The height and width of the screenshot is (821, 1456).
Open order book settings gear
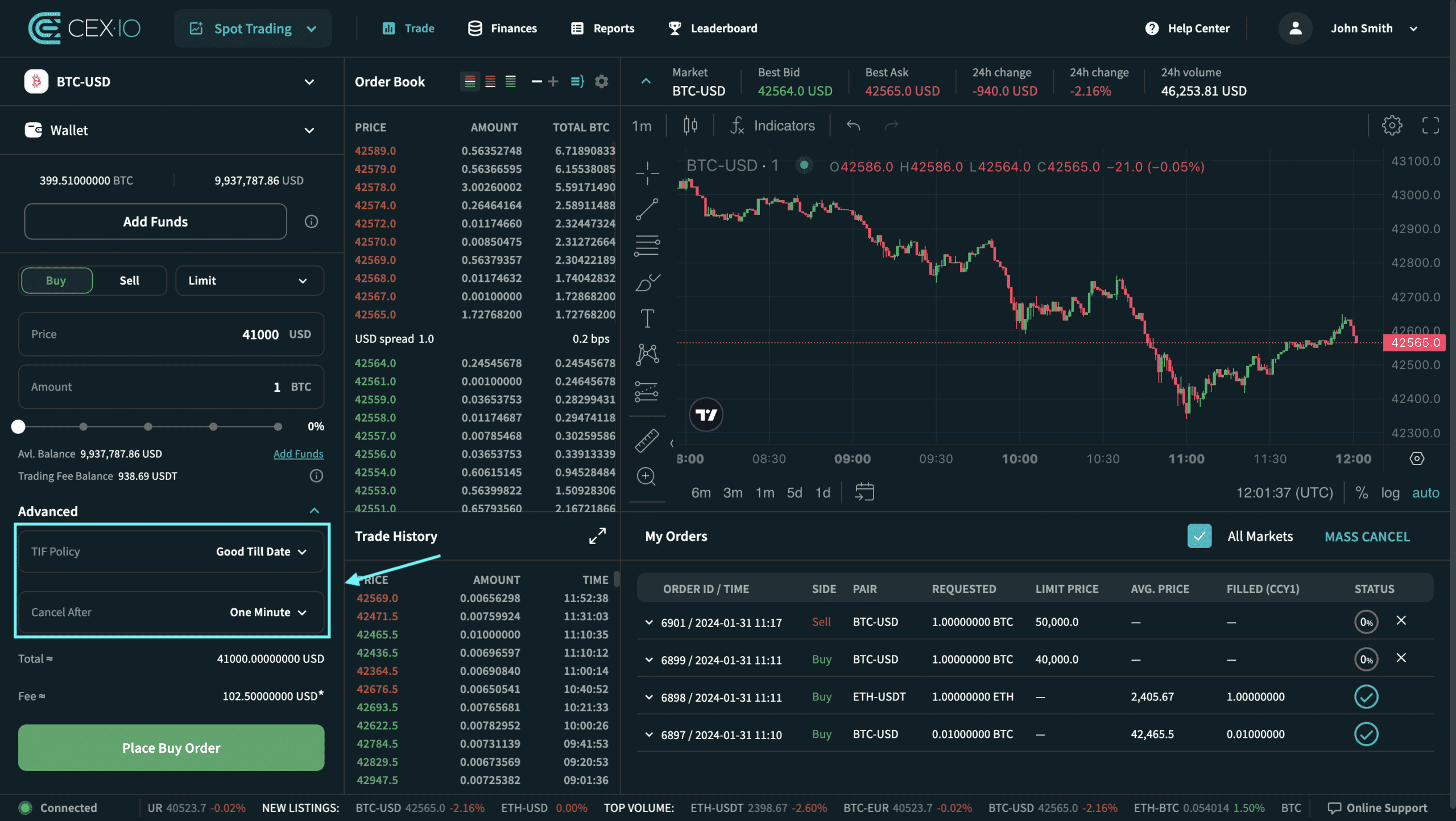click(x=601, y=82)
